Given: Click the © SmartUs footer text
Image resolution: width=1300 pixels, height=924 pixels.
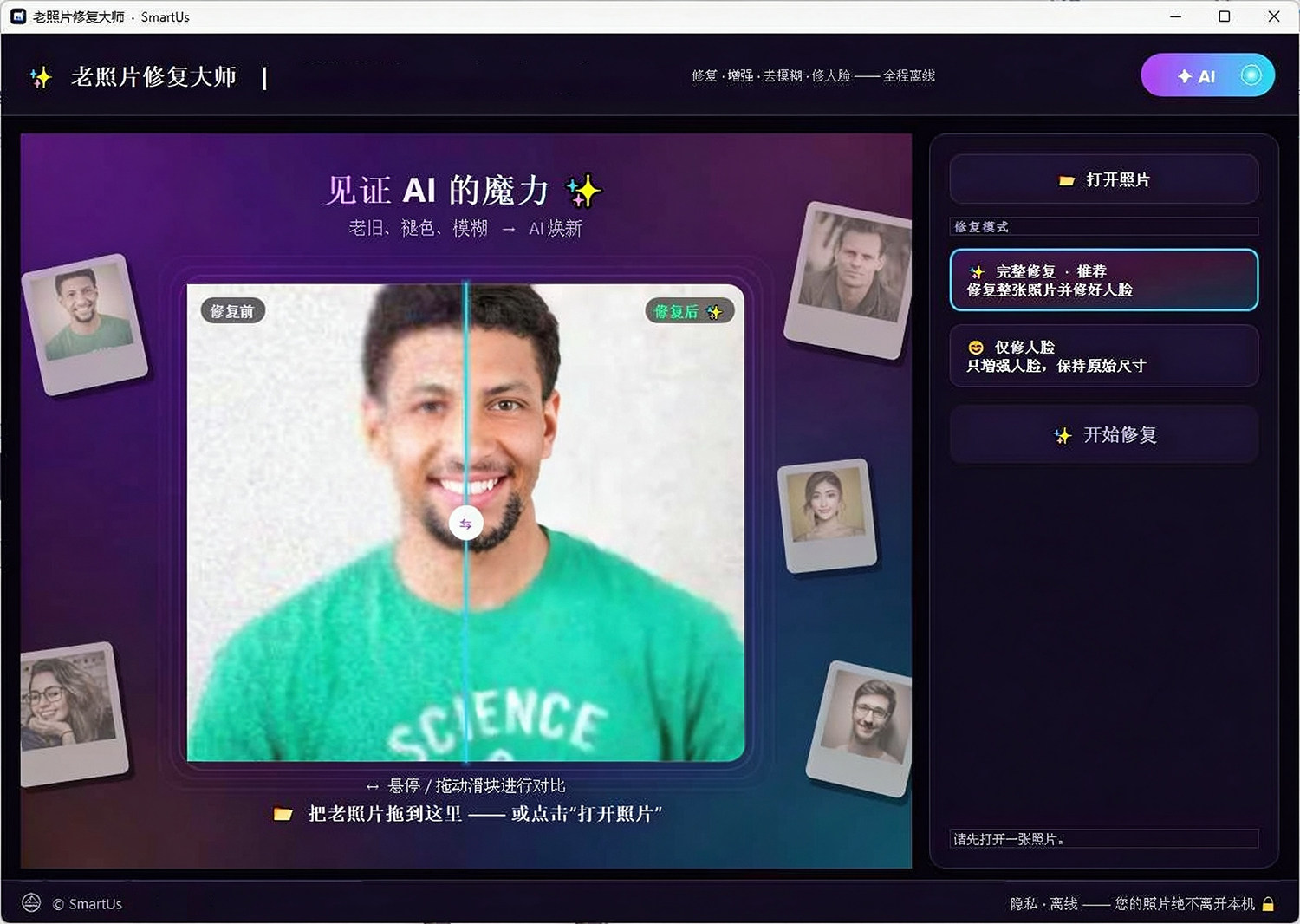Looking at the screenshot, I should coord(88,904).
